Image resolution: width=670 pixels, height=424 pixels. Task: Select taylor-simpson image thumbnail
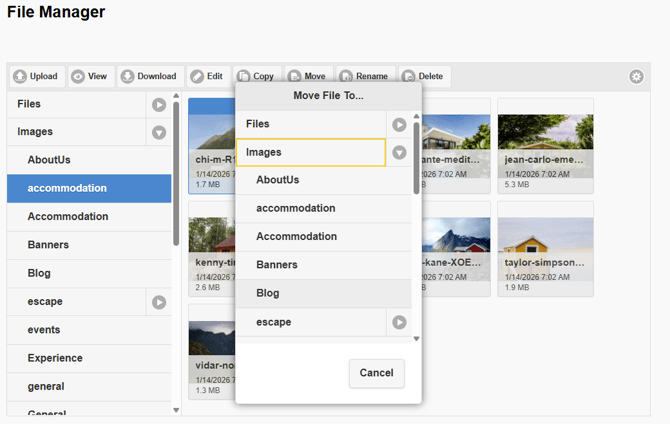pos(546,249)
